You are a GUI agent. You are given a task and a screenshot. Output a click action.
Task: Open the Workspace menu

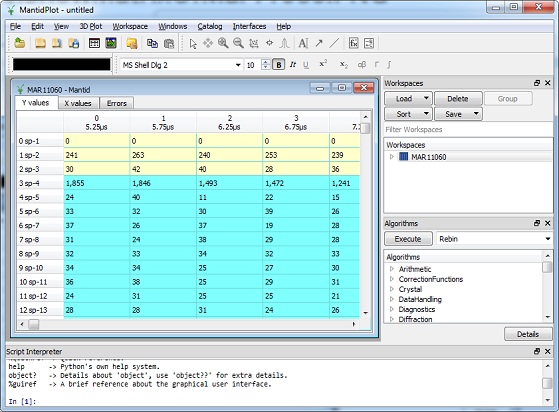tap(130, 26)
